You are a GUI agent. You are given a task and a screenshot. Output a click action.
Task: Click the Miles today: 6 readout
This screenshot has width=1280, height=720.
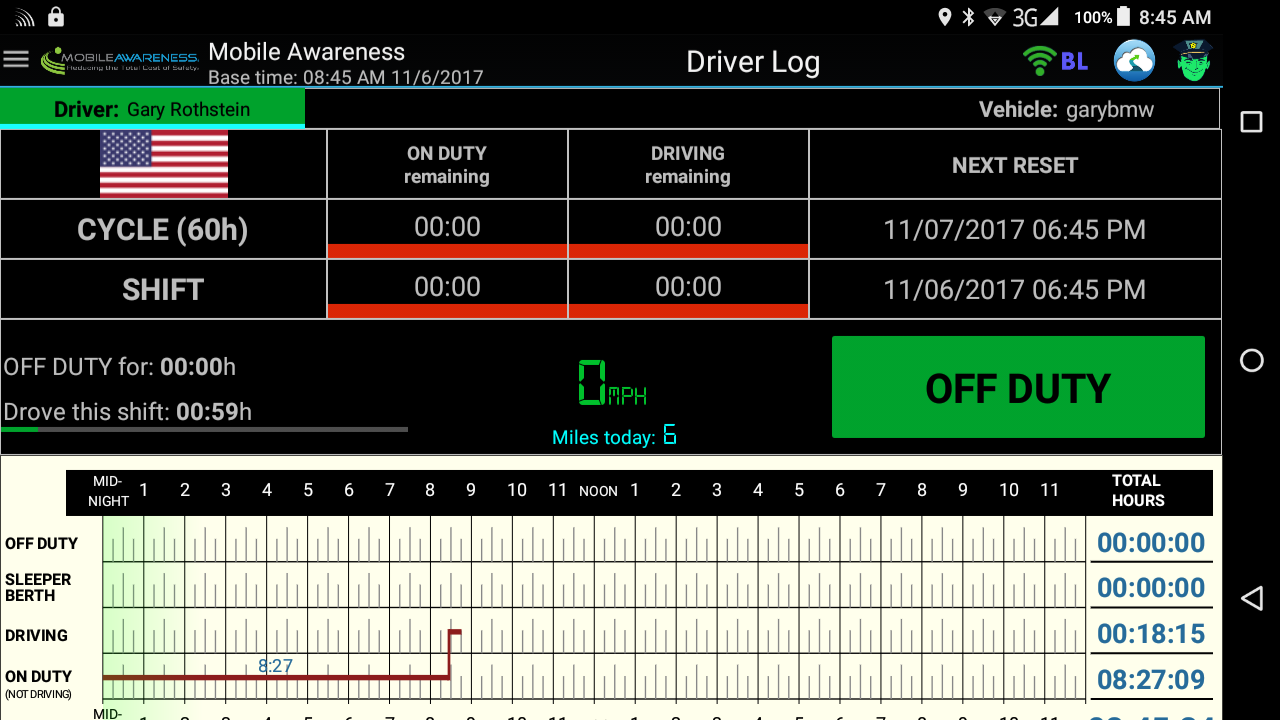click(614, 436)
